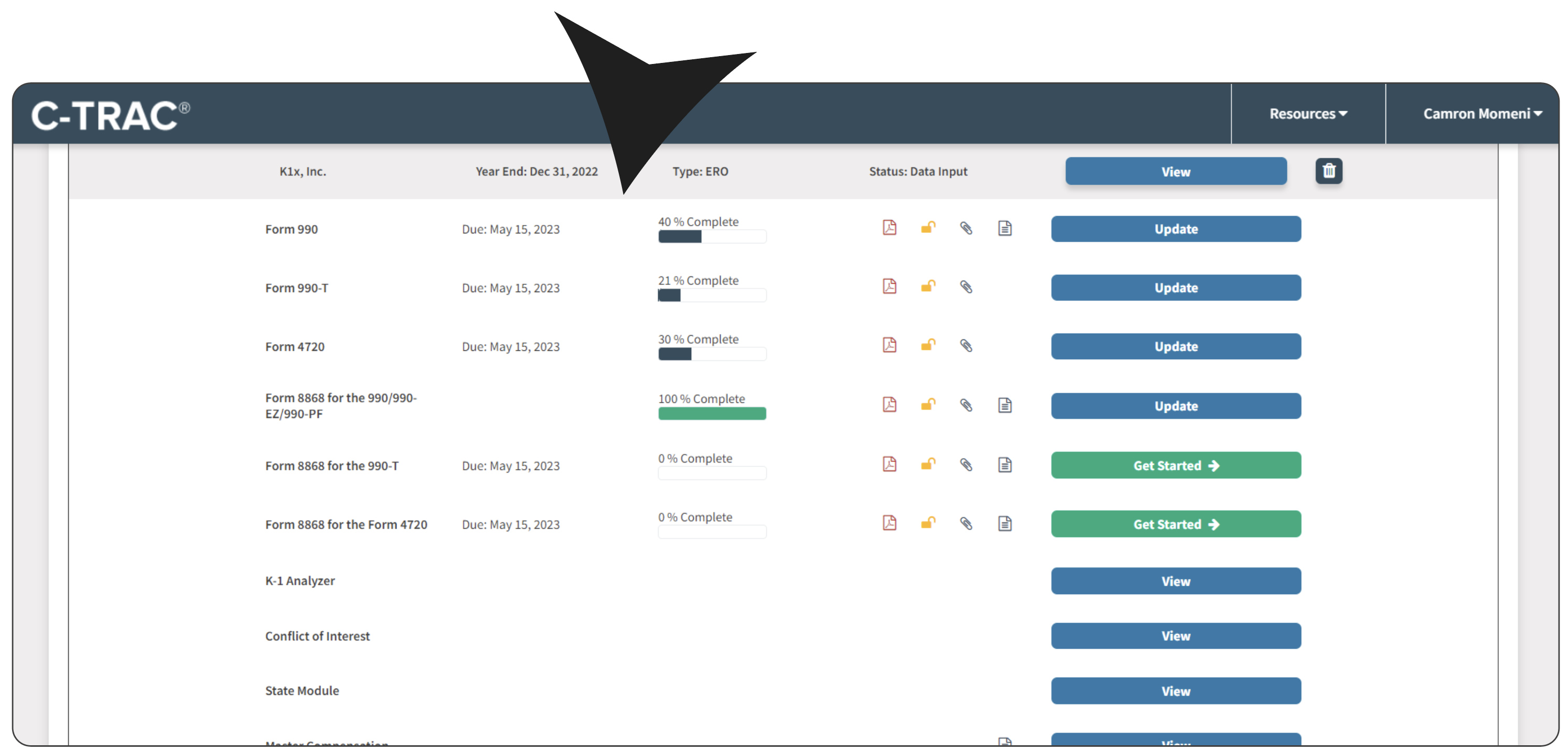Open document icon for Form 8868 for Form 4720
1568x751 pixels.
1005,523
